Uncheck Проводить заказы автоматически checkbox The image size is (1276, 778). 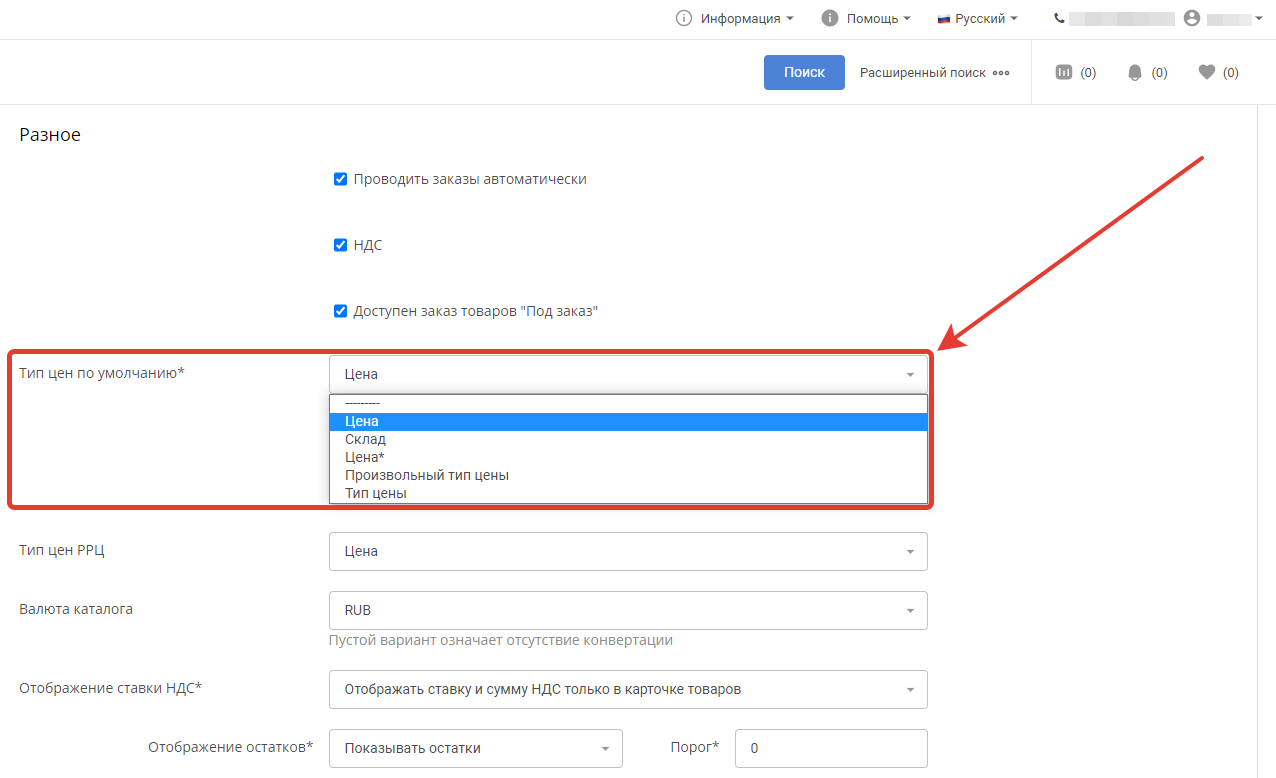click(340, 179)
